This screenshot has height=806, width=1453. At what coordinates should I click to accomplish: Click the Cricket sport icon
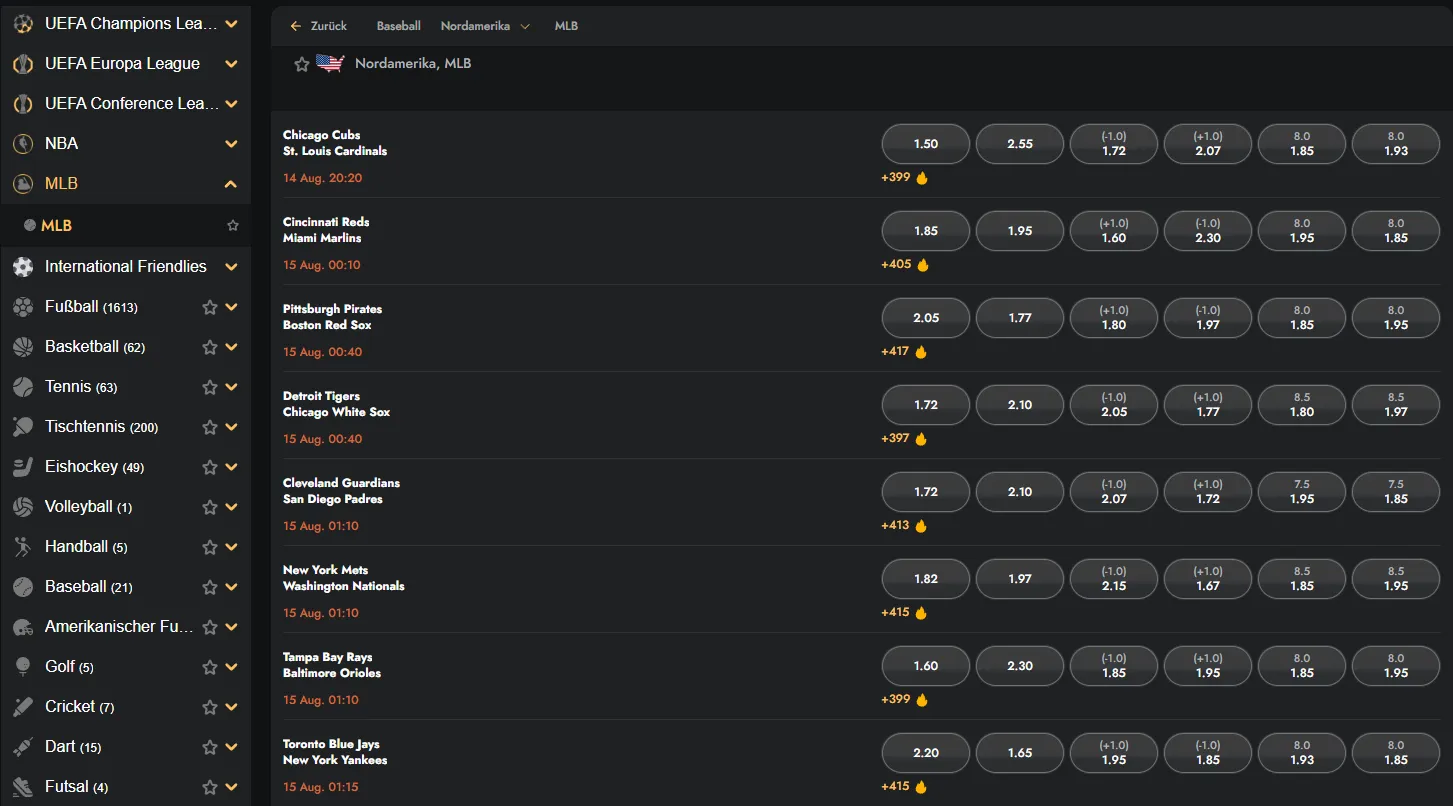pyautogui.click(x=23, y=707)
